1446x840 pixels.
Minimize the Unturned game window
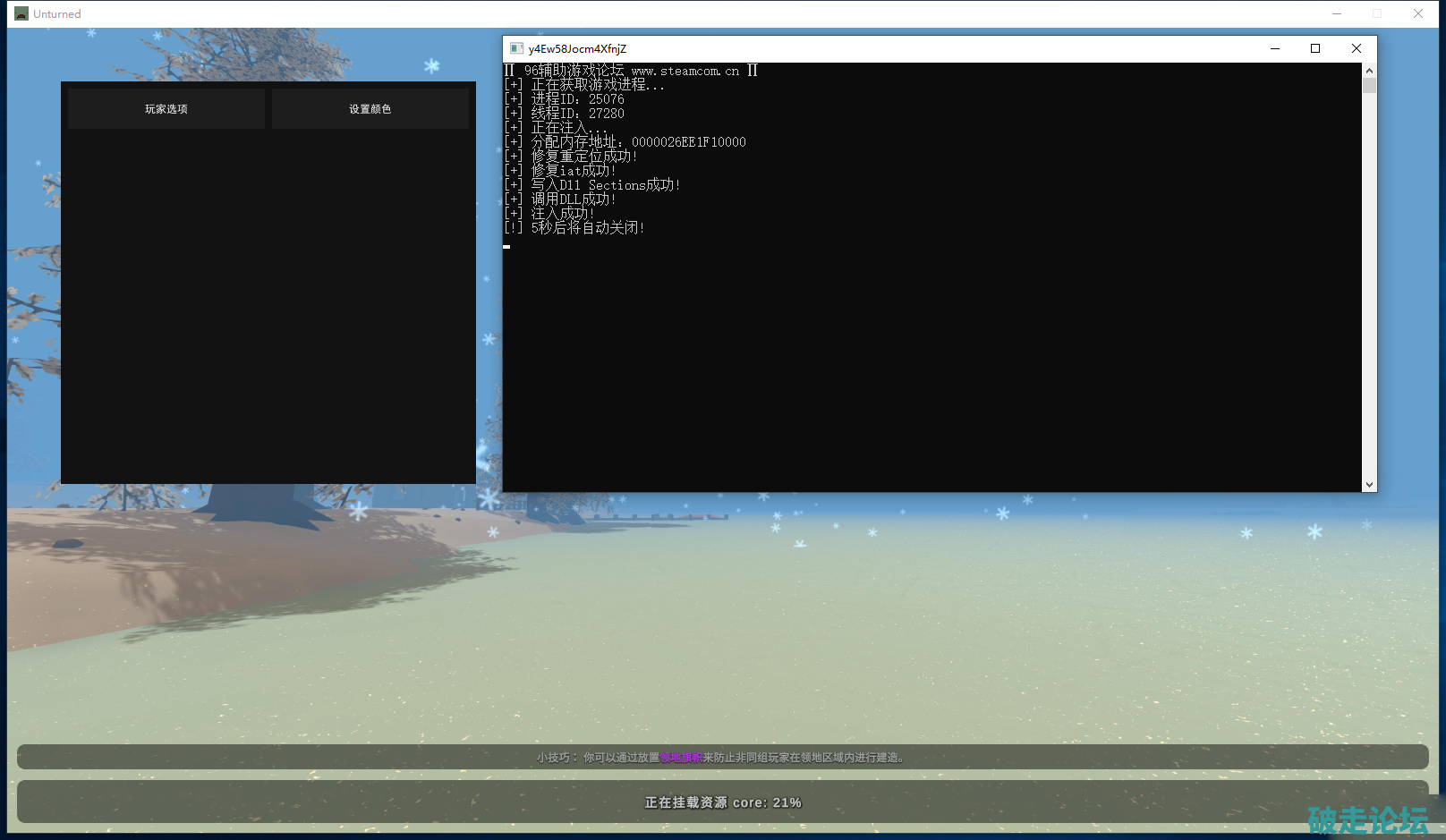(x=1336, y=13)
